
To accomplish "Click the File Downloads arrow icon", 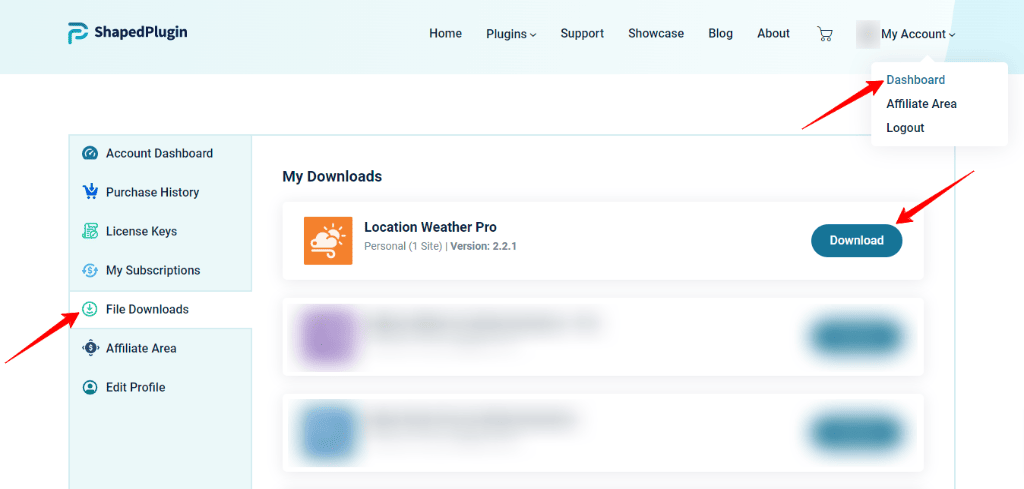I will (x=90, y=309).
